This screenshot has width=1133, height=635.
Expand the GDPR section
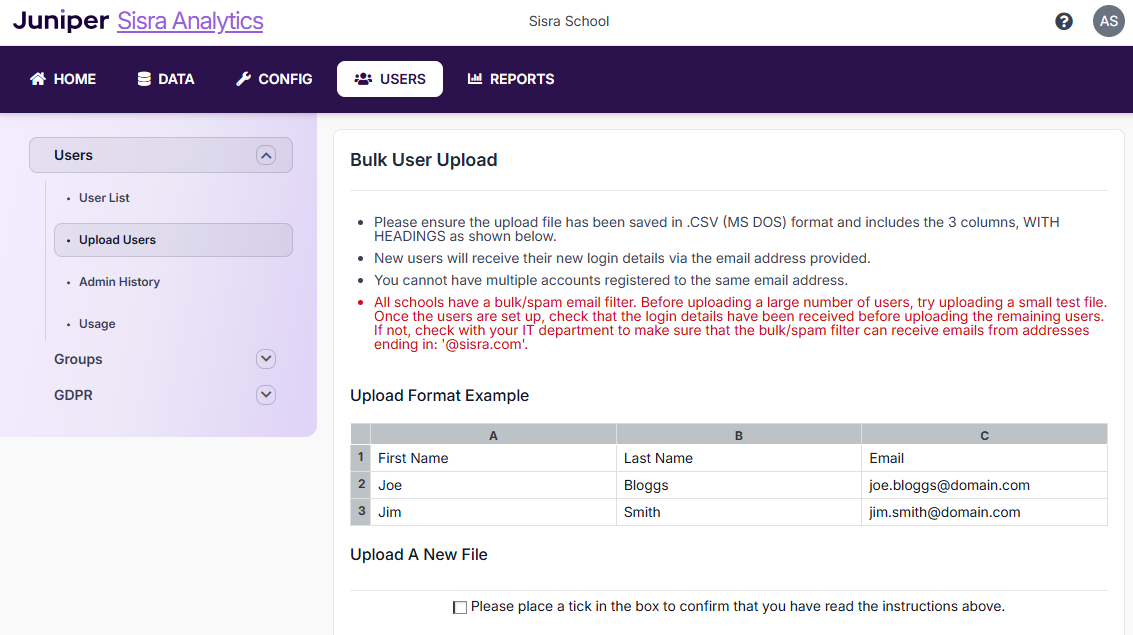coord(265,394)
